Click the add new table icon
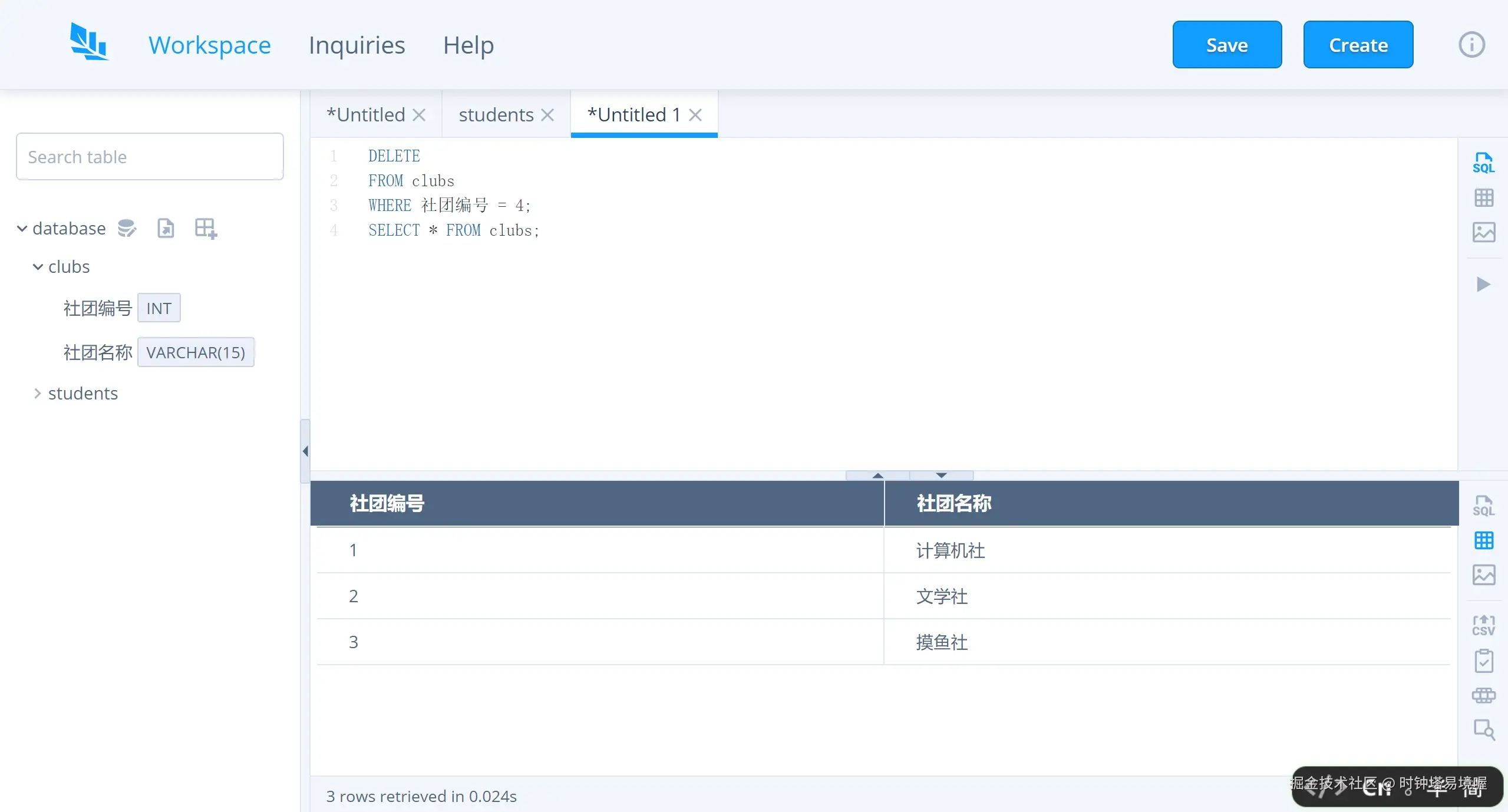 pyautogui.click(x=206, y=228)
